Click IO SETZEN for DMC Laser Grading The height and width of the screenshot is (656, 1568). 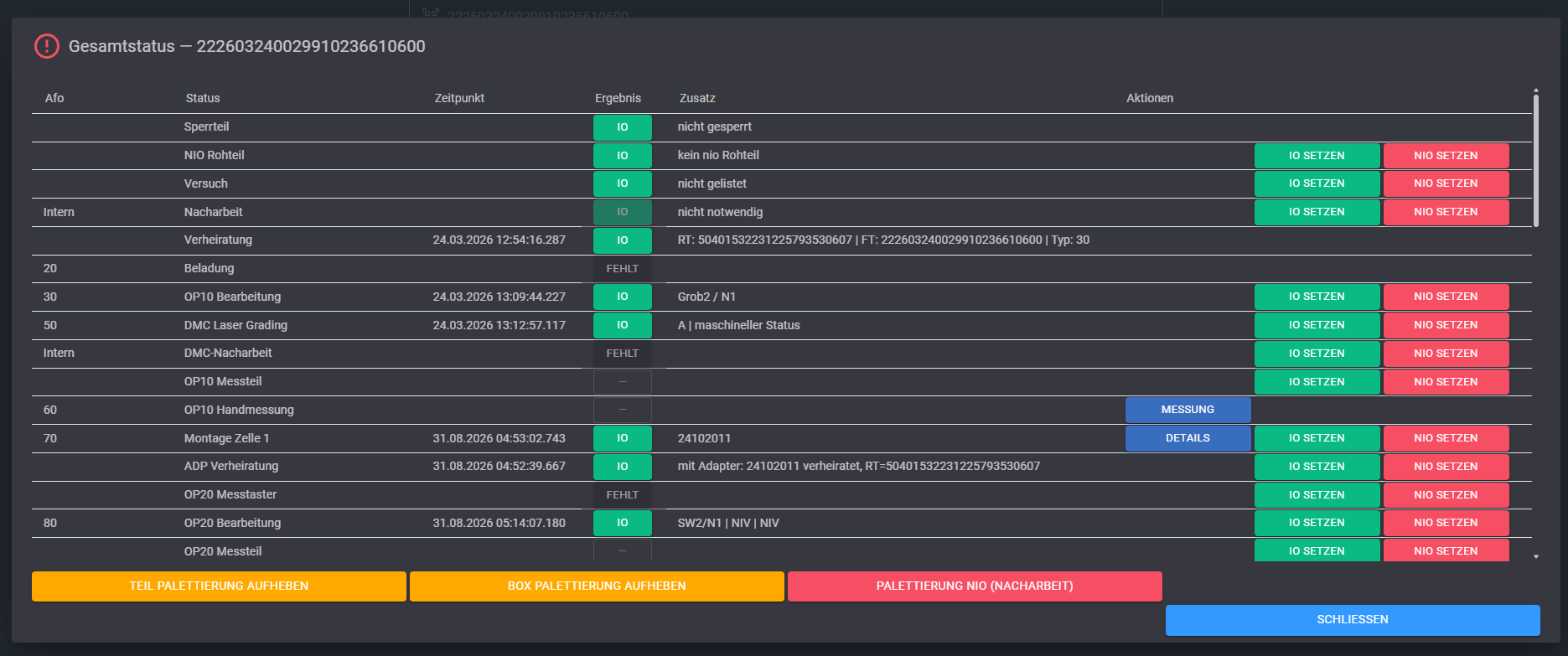(x=1317, y=325)
